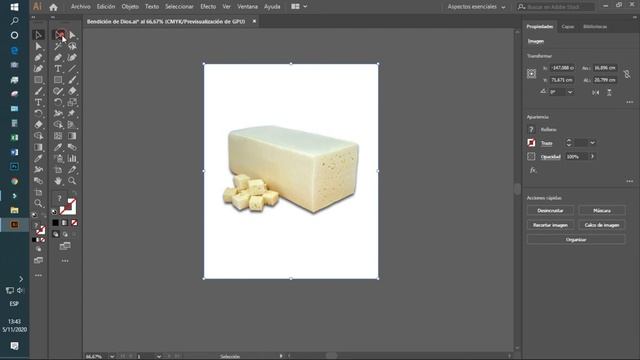
Task: Set the transform reference point
Action: tap(531, 74)
